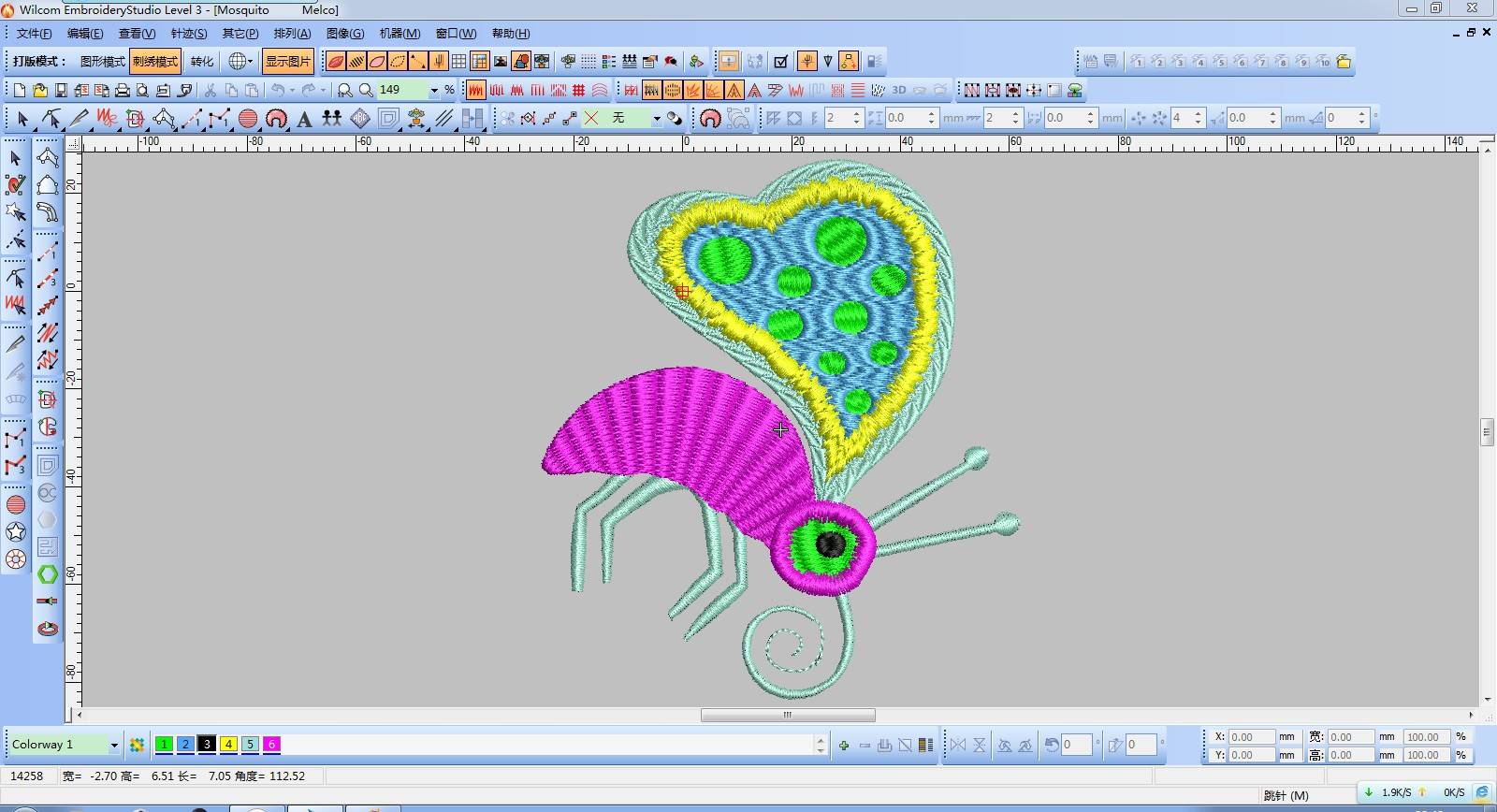Click the Save design floppy disk icon
The width and height of the screenshot is (1497, 812).
(61, 91)
